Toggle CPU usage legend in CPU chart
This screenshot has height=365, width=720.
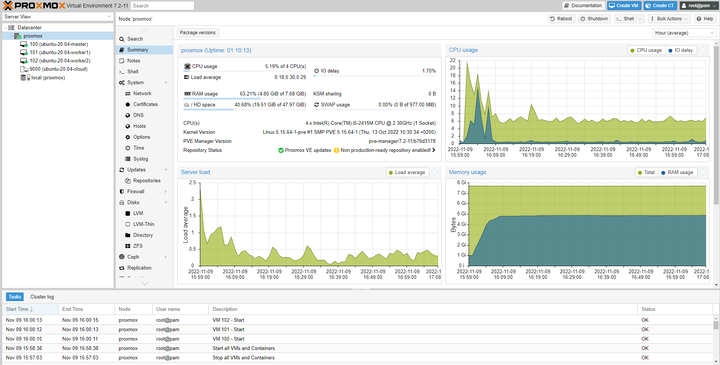(646, 50)
